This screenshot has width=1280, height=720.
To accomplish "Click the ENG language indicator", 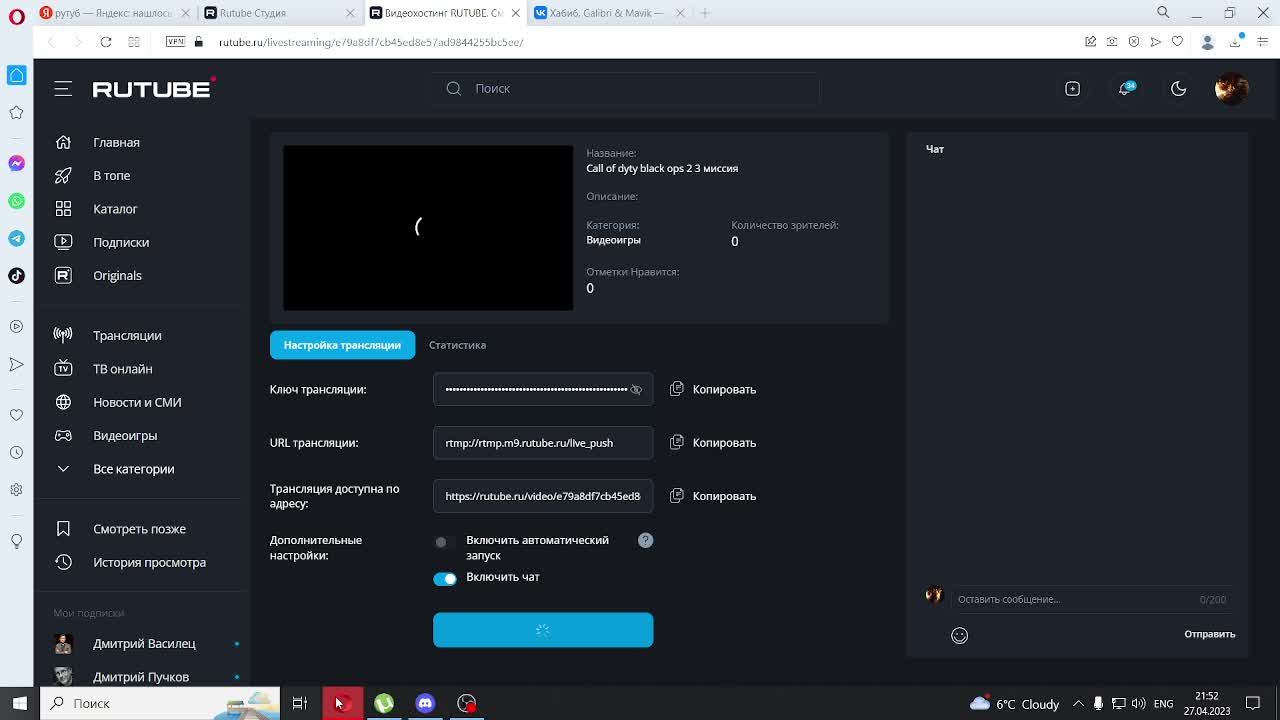I will click(x=1163, y=704).
